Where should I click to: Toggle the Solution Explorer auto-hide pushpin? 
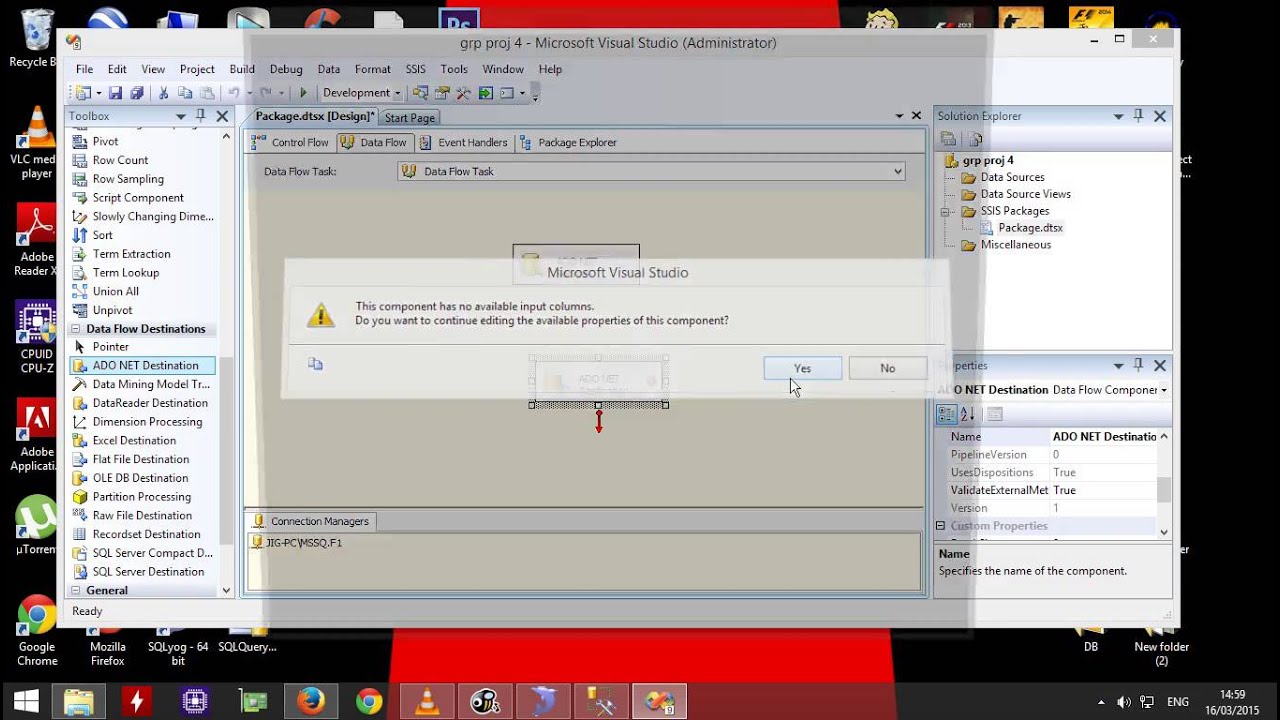point(1138,116)
